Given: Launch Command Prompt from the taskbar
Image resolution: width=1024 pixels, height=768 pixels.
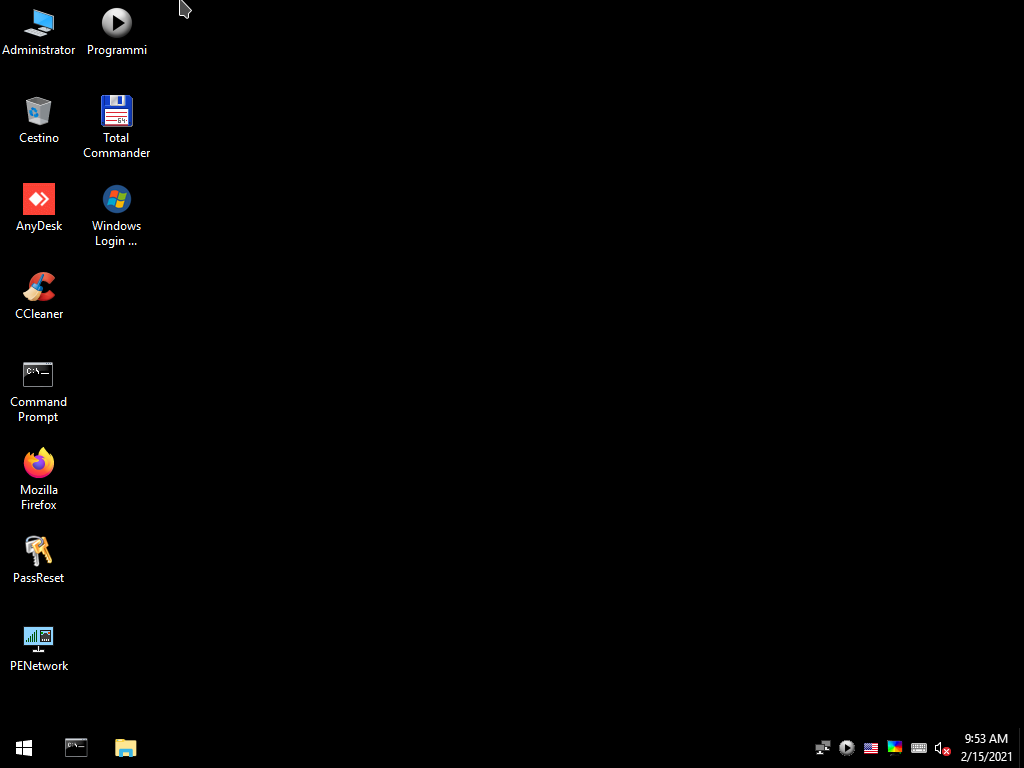Looking at the screenshot, I should [76, 748].
